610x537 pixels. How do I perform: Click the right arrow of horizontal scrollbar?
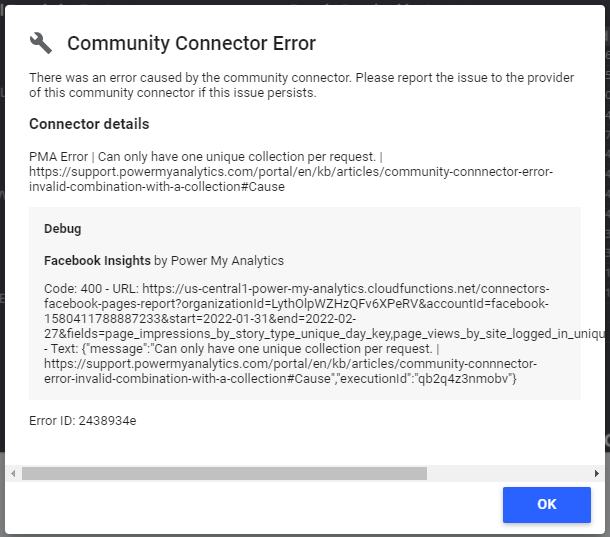coord(597,473)
